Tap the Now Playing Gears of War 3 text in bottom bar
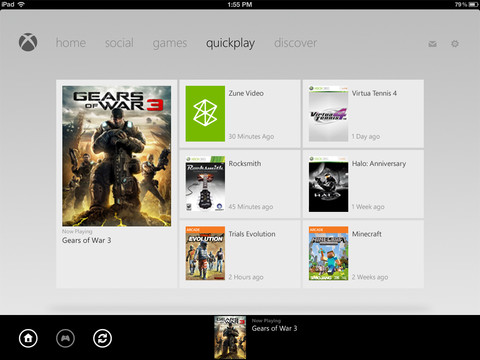Screen dimensions: 480x360 274,325
